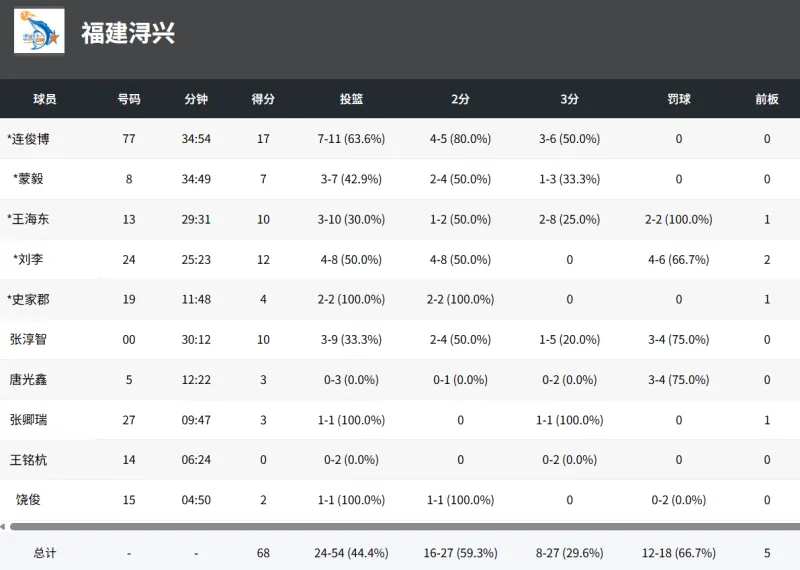
Task: Click the 分钟 column header
Action: [196, 99]
